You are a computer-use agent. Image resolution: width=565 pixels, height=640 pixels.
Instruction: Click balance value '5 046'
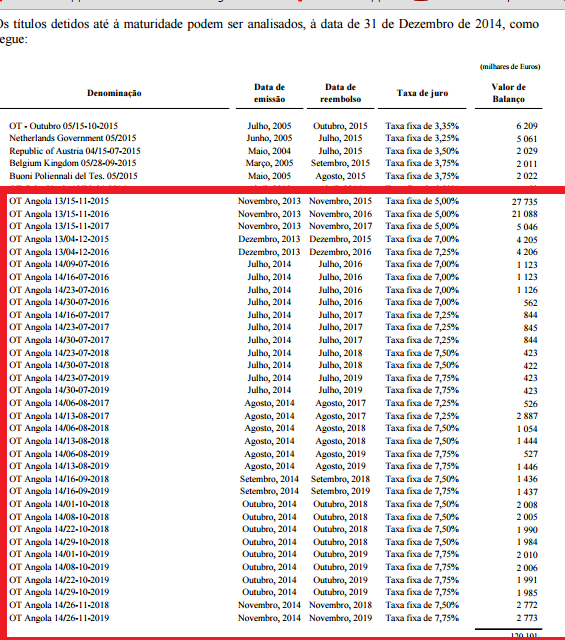pyautogui.click(x=527, y=227)
